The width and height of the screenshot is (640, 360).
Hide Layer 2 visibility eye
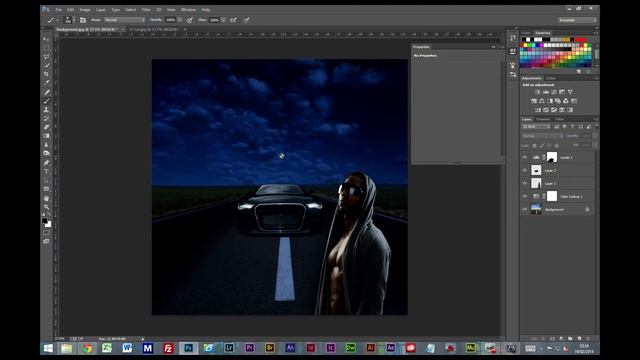click(x=525, y=170)
